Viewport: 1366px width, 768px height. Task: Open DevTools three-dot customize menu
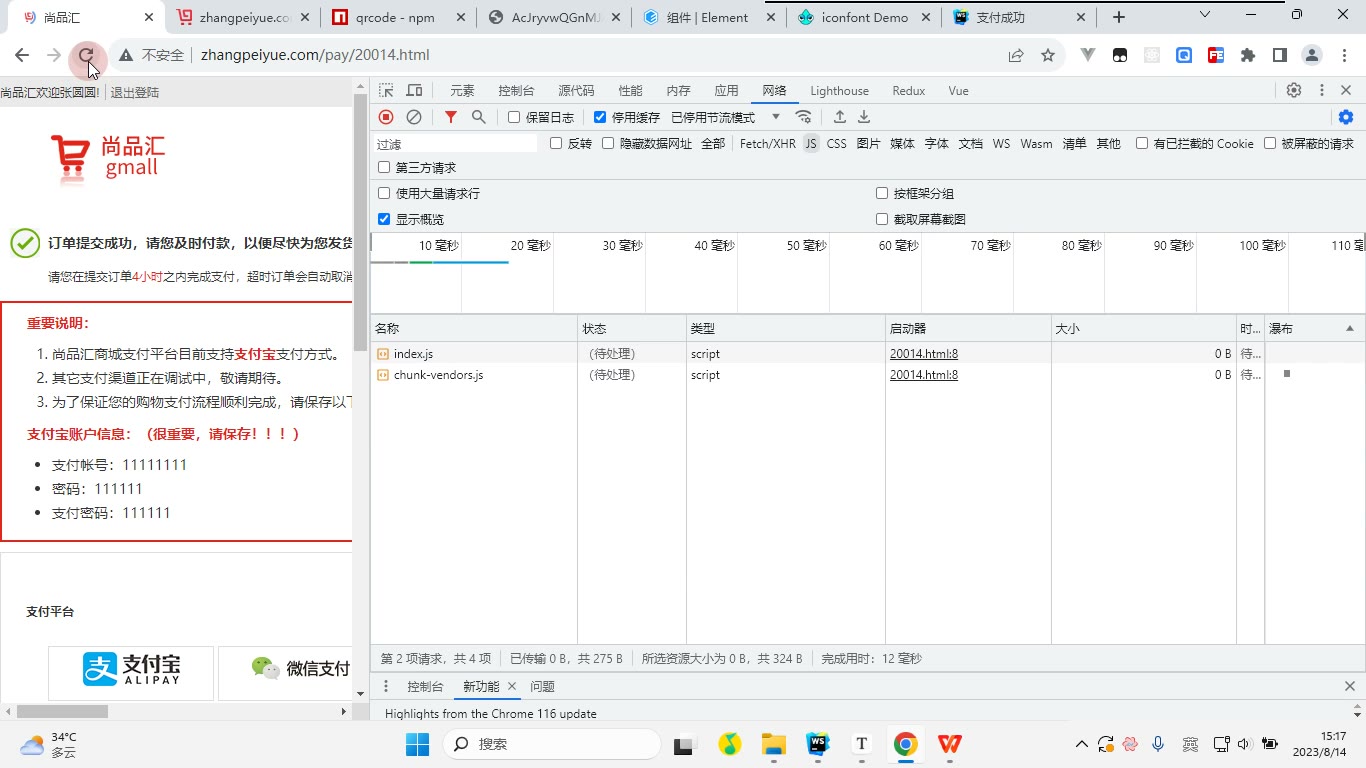(x=1321, y=90)
